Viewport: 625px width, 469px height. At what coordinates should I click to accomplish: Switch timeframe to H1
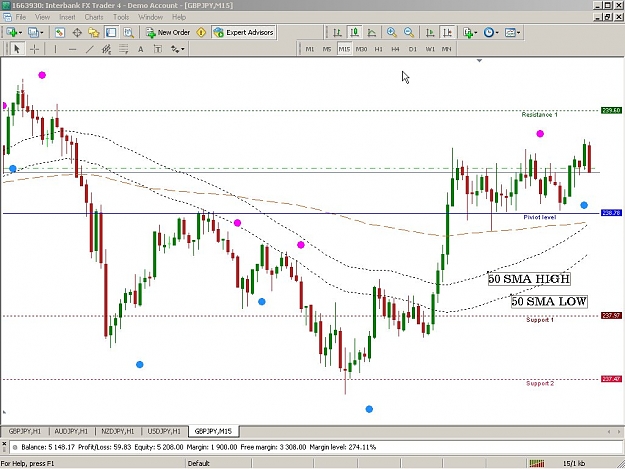coord(378,49)
